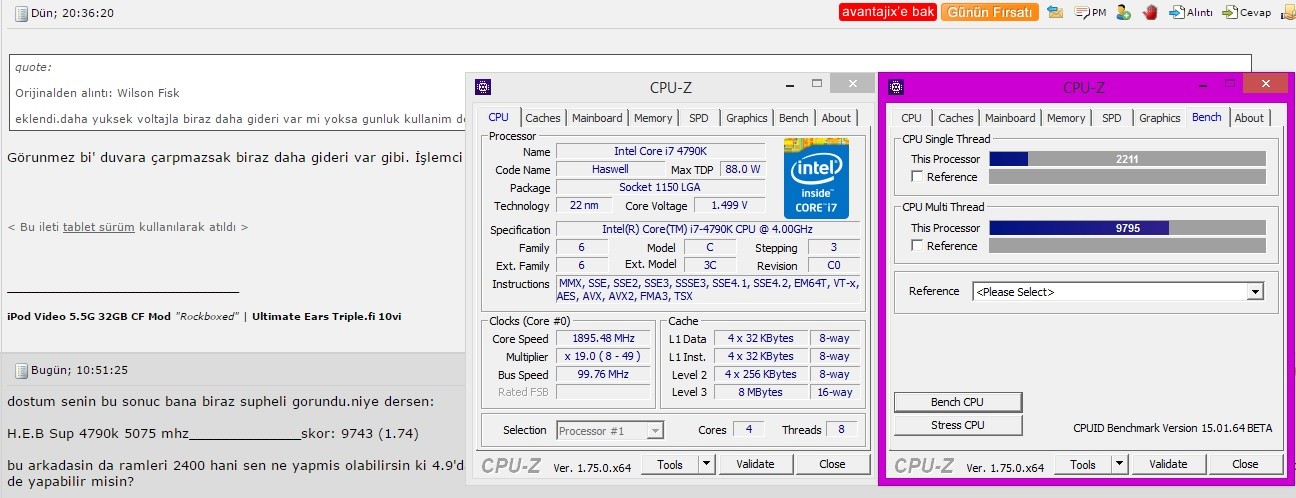This screenshot has height=498, width=1296.
Task: Open the Tools dropdown arrow in the left CPU-Z window
Action: tap(706, 464)
